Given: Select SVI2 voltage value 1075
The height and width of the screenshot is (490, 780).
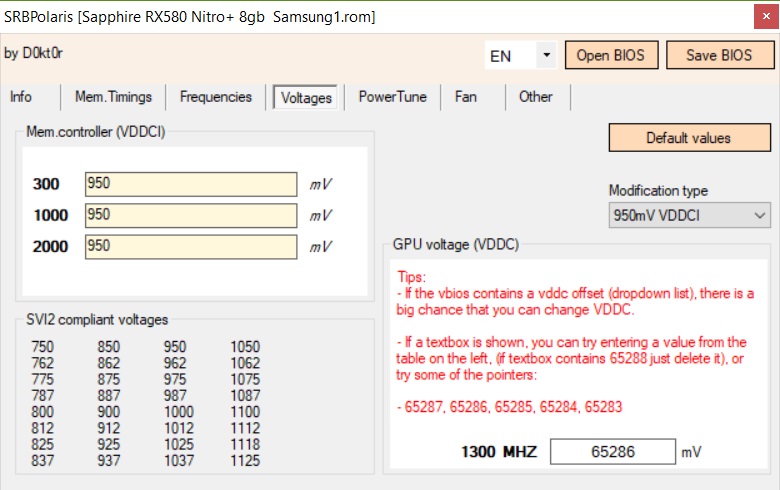Looking at the screenshot, I should [245, 379].
